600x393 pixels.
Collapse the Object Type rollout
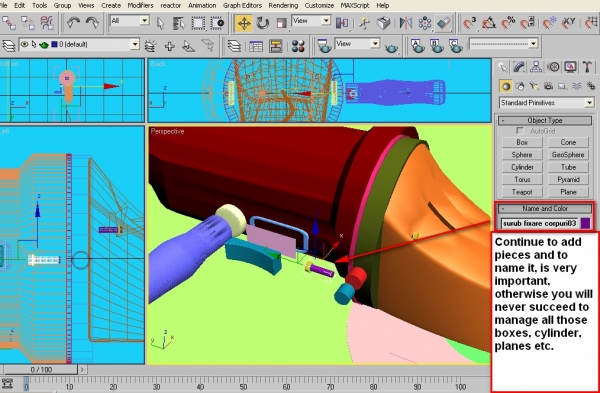(545, 120)
